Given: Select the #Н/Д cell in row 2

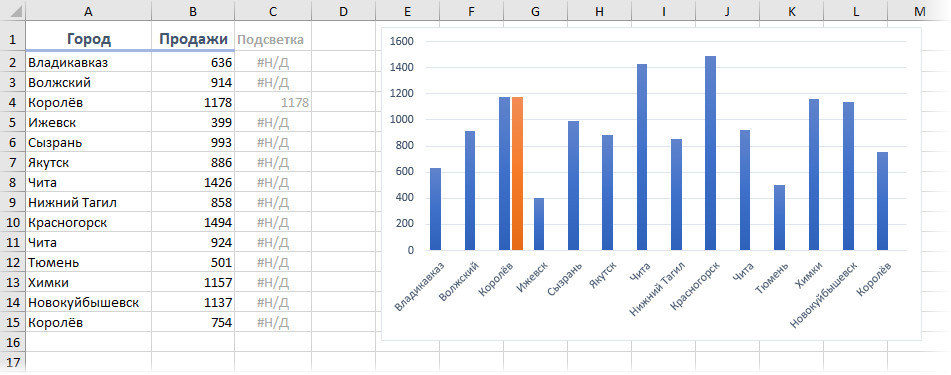Looking at the screenshot, I should [272, 62].
